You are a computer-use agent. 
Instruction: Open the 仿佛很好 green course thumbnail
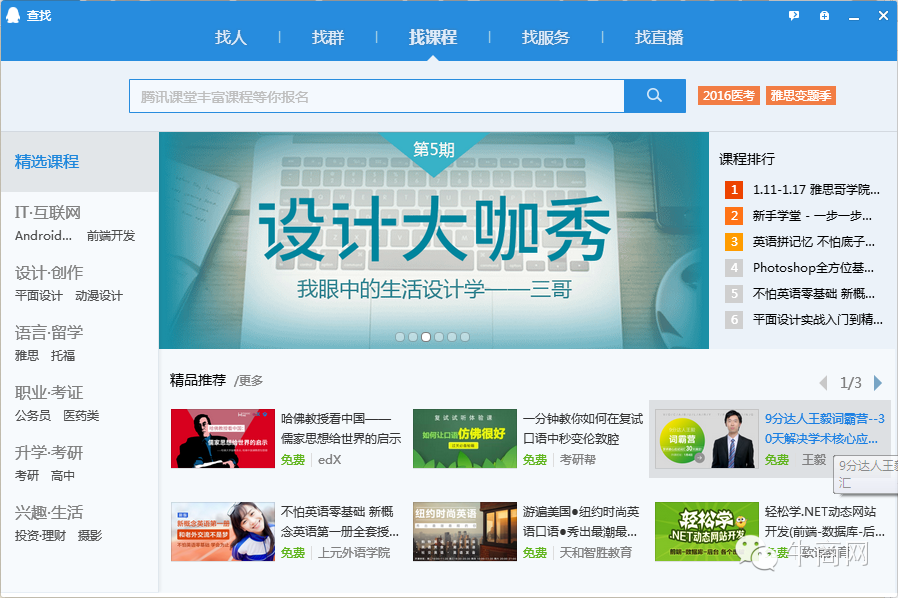coord(465,438)
